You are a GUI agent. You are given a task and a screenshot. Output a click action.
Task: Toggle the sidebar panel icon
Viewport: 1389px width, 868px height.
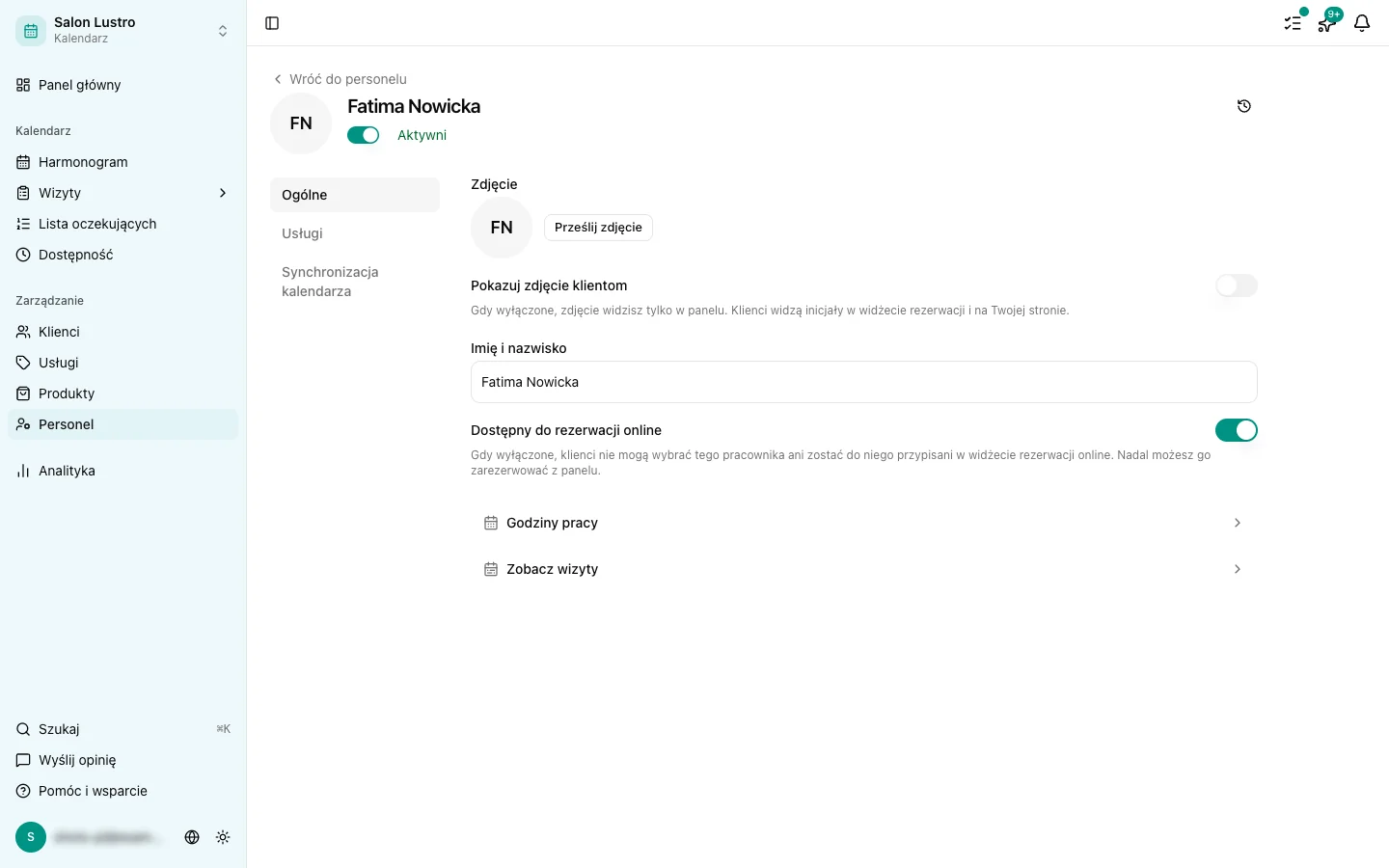pyautogui.click(x=272, y=23)
